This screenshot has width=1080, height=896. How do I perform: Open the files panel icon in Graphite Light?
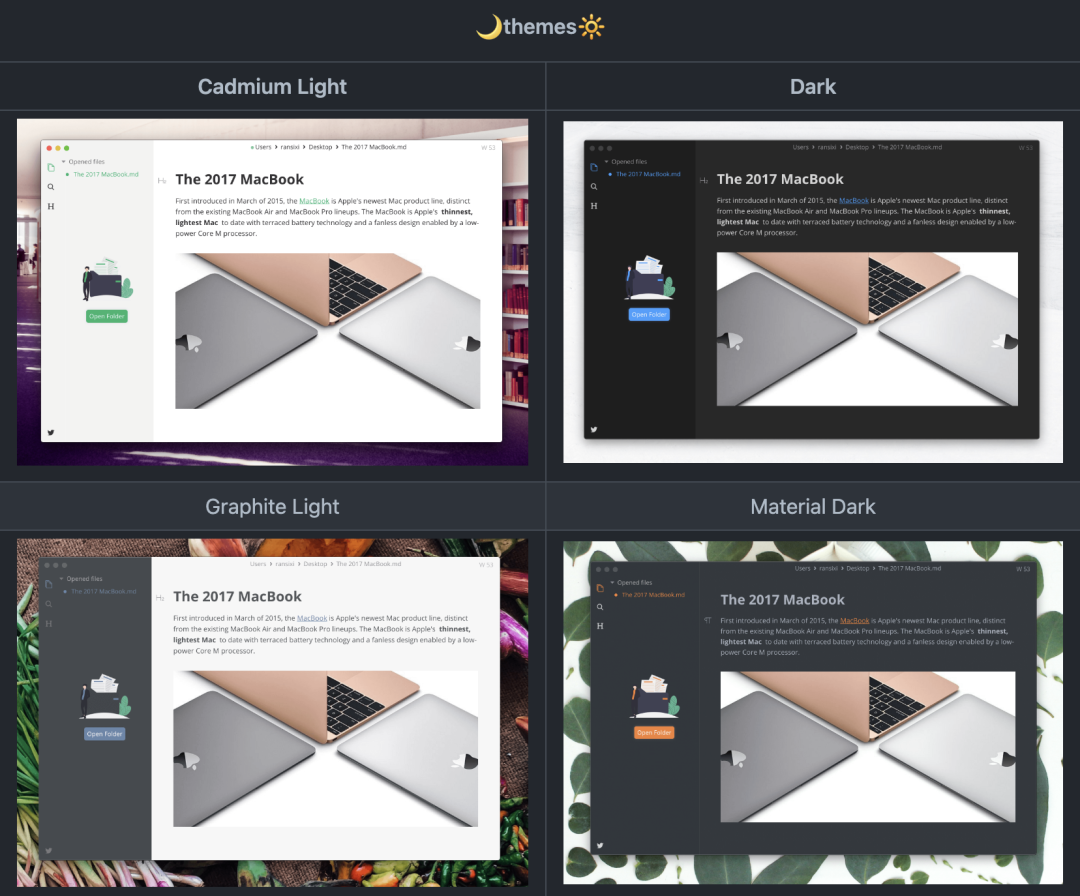(x=49, y=584)
